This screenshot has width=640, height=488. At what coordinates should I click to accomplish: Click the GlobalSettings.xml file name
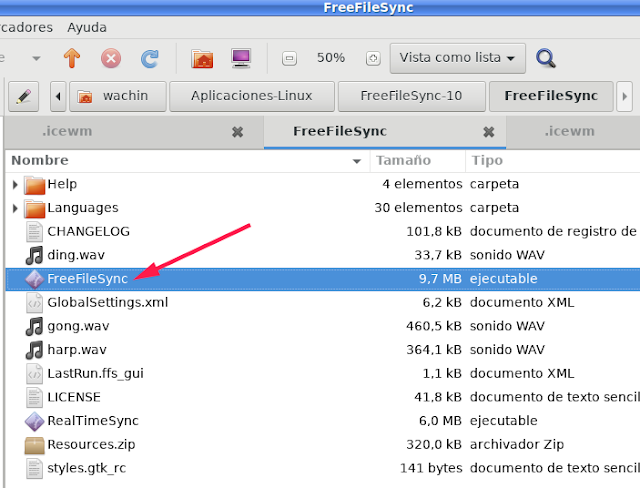pos(108,303)
